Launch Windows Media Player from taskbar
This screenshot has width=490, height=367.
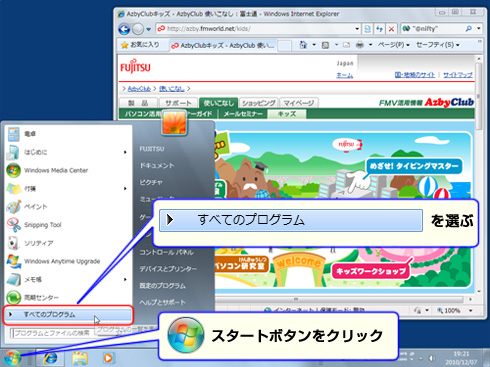(x=108, y=358)
